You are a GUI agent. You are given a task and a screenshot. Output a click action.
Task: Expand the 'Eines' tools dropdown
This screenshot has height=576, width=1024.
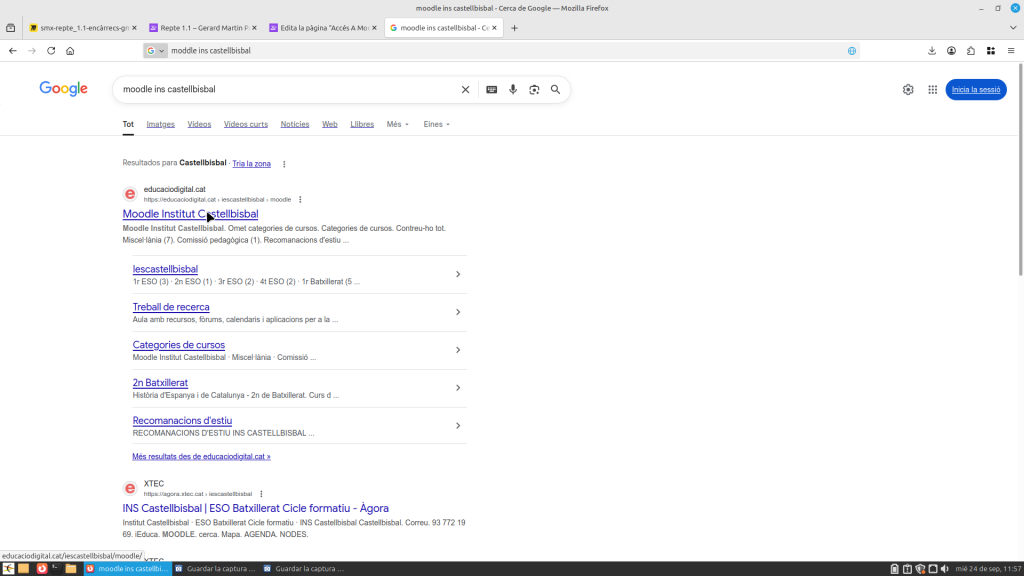tap(436, 125)
